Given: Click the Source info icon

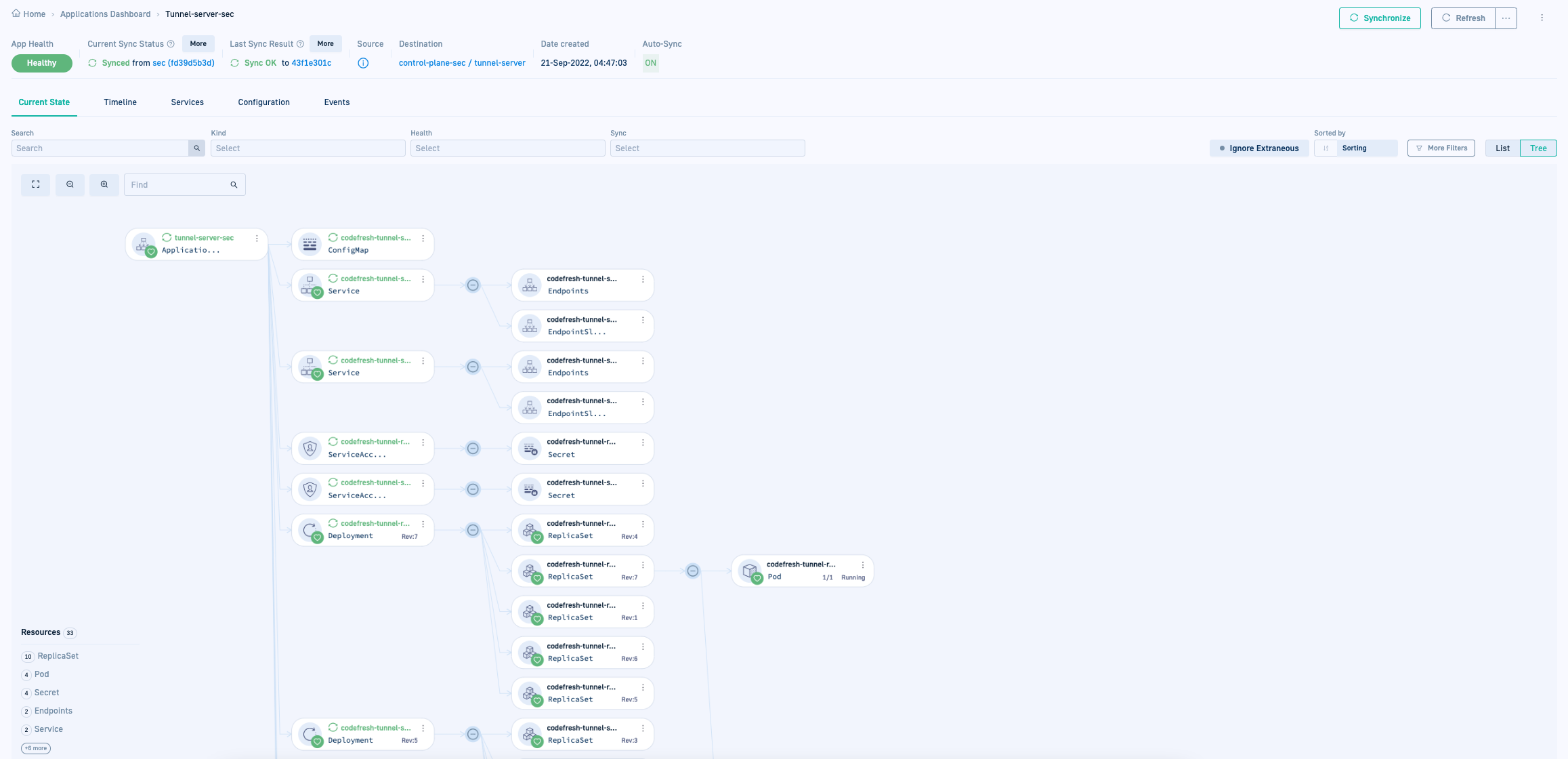Looking at the screenshot, I should click(363, 63).
